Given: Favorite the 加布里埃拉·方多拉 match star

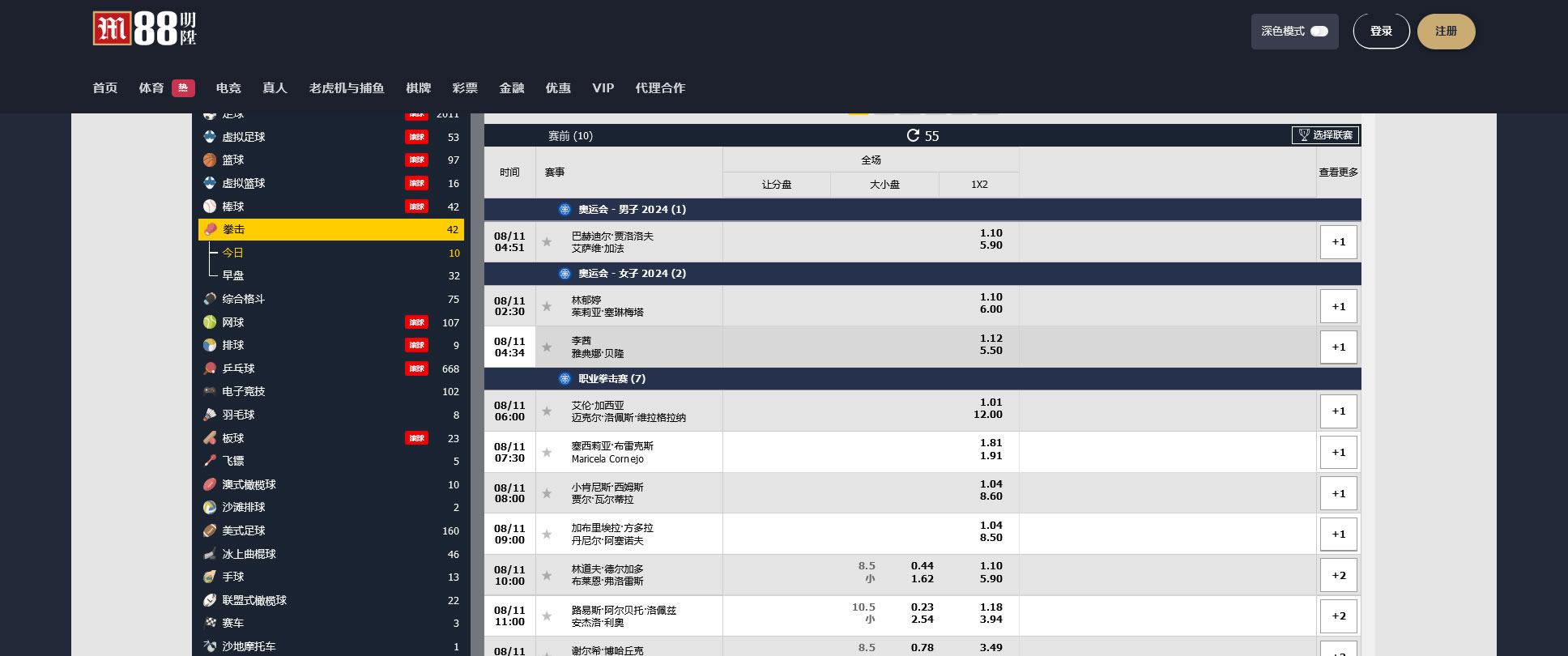Looking at the screenshot, I should [x=547, y=535].
